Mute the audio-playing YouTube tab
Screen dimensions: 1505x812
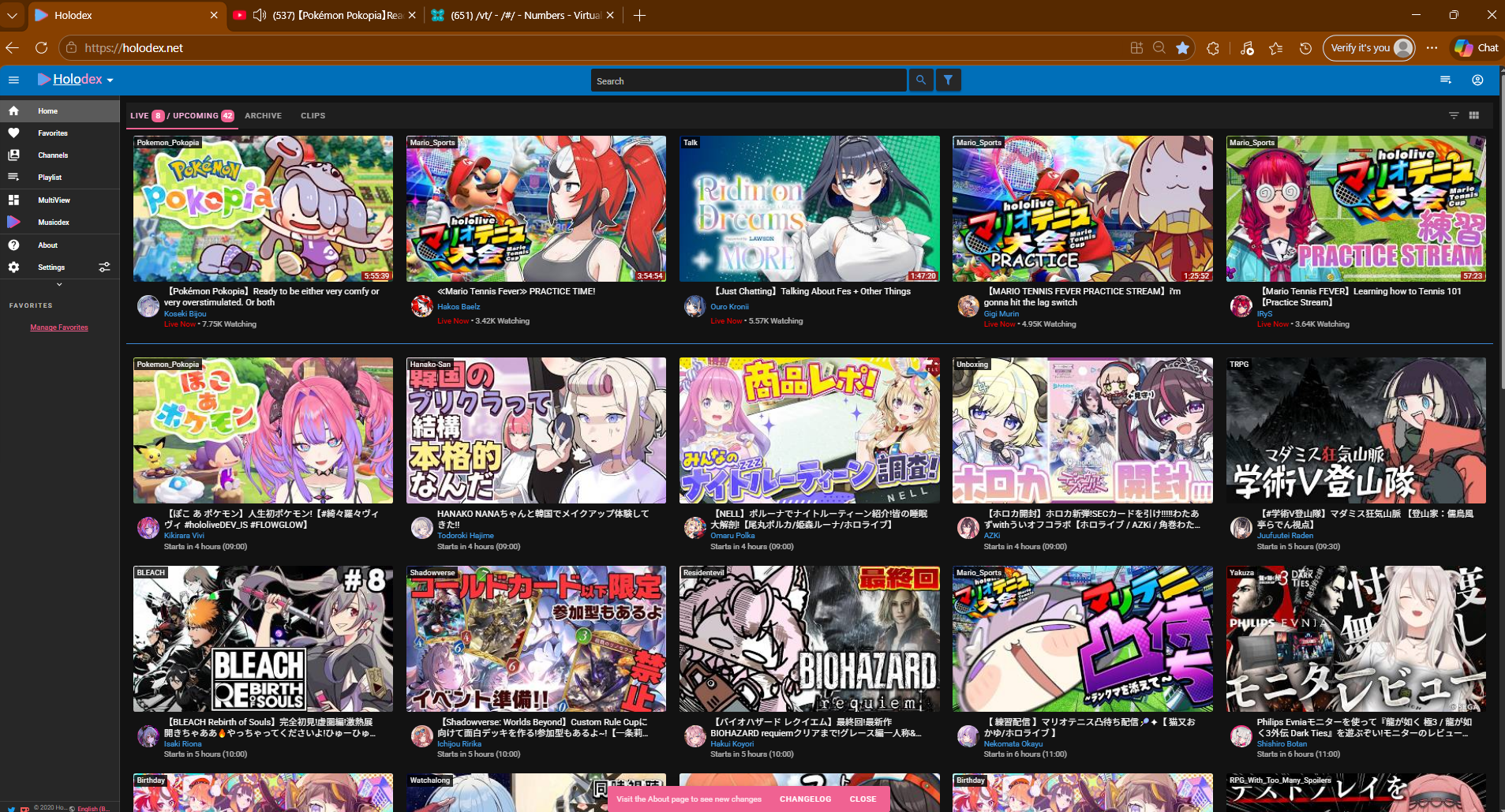pyautogui.click(x=259, y=15)
